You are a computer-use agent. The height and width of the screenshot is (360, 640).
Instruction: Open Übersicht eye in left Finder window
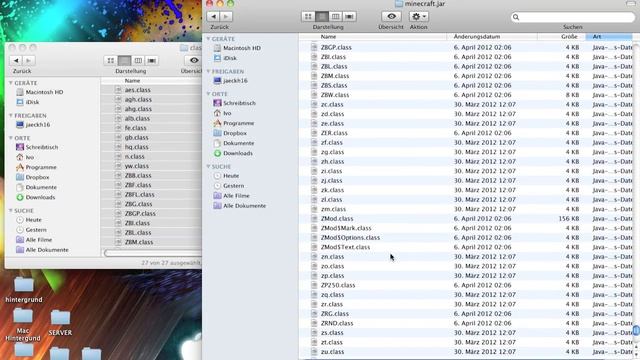click(x=193, y=60)
